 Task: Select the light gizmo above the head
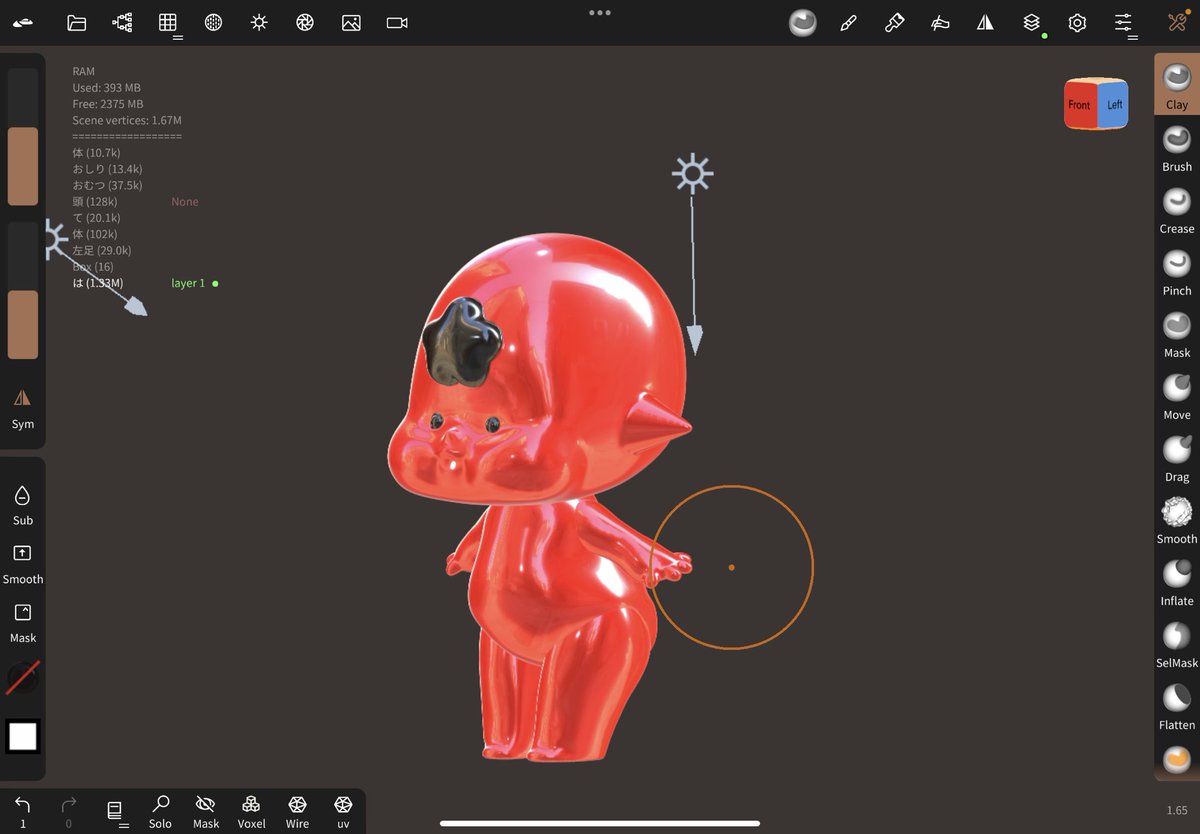[692, 174]
